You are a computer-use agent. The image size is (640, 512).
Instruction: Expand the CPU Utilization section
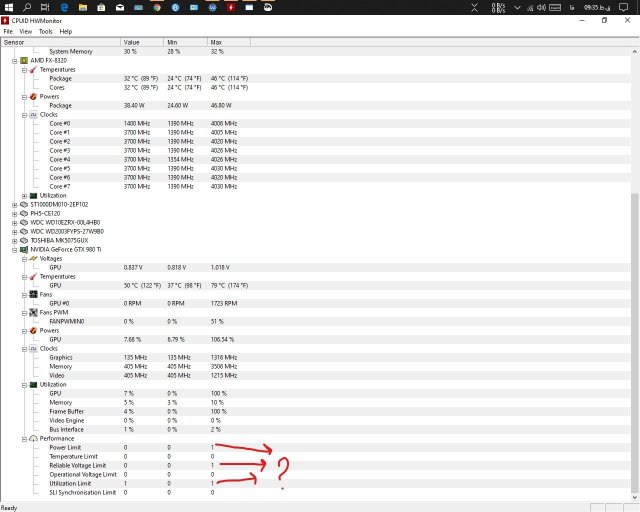[23, 195]
